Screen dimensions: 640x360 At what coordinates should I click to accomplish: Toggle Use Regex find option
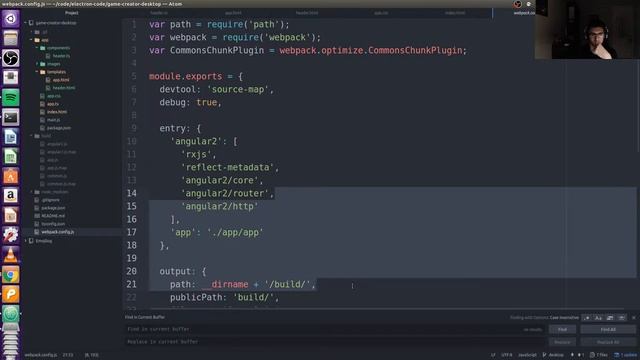587,318
